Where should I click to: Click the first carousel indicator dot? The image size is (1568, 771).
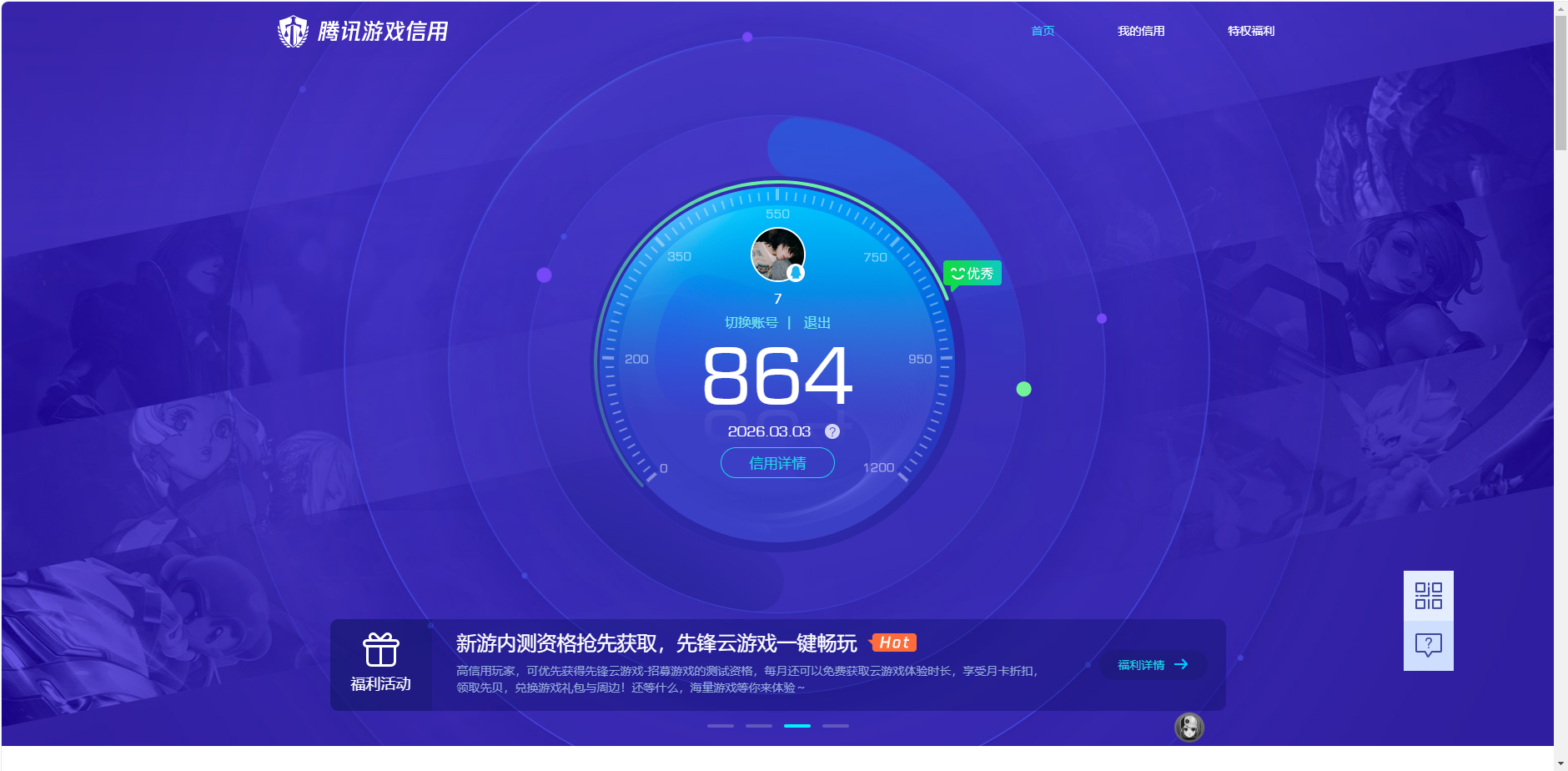click(720, 726)
